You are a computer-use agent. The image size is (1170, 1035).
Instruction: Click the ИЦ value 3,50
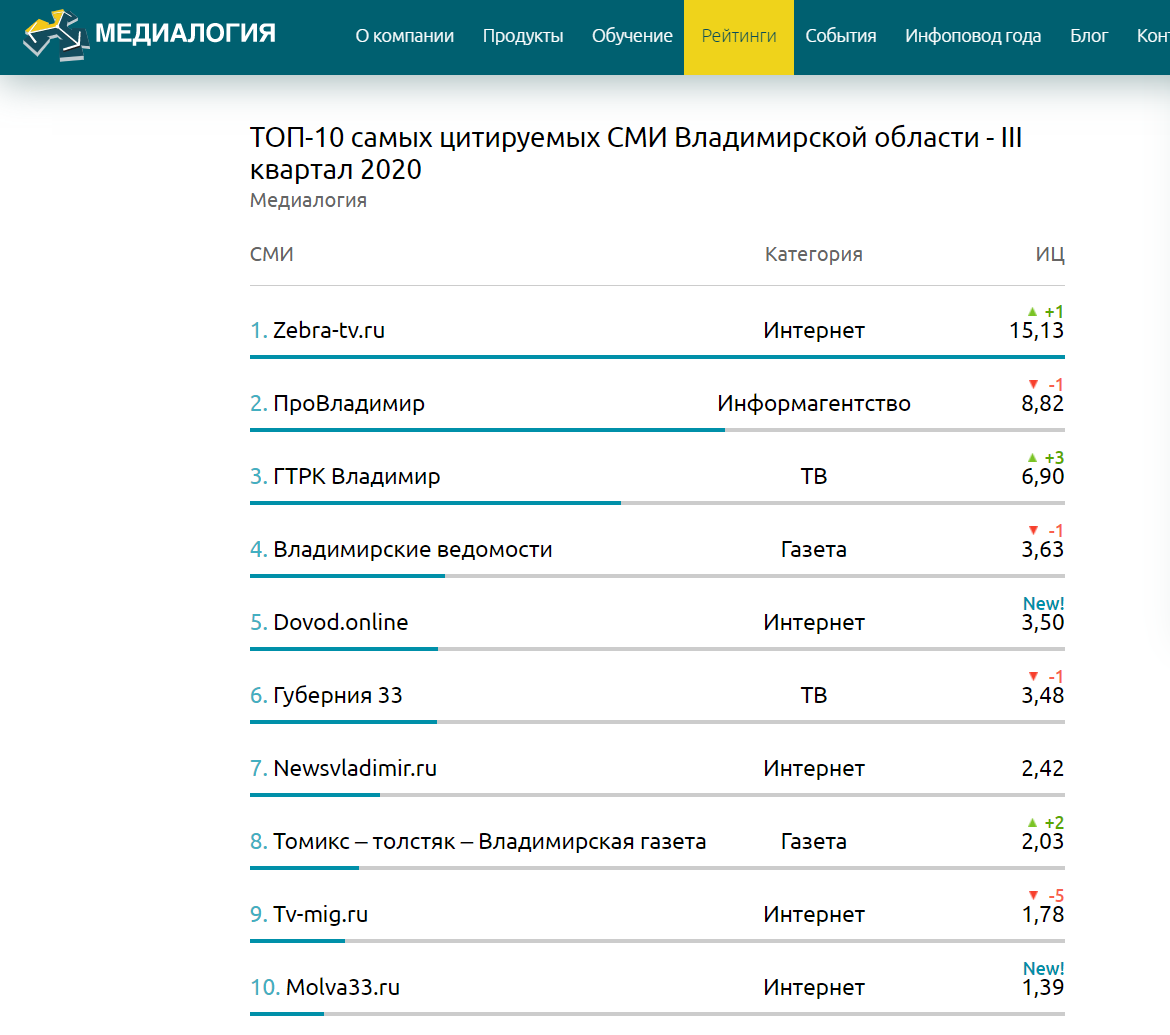1042,622
